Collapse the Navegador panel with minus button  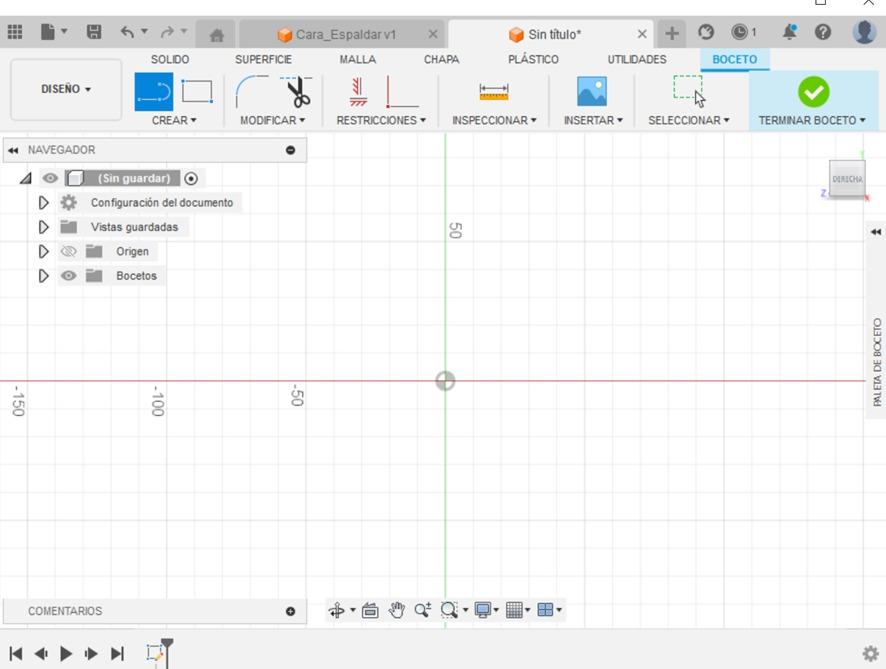coord(290,150)
